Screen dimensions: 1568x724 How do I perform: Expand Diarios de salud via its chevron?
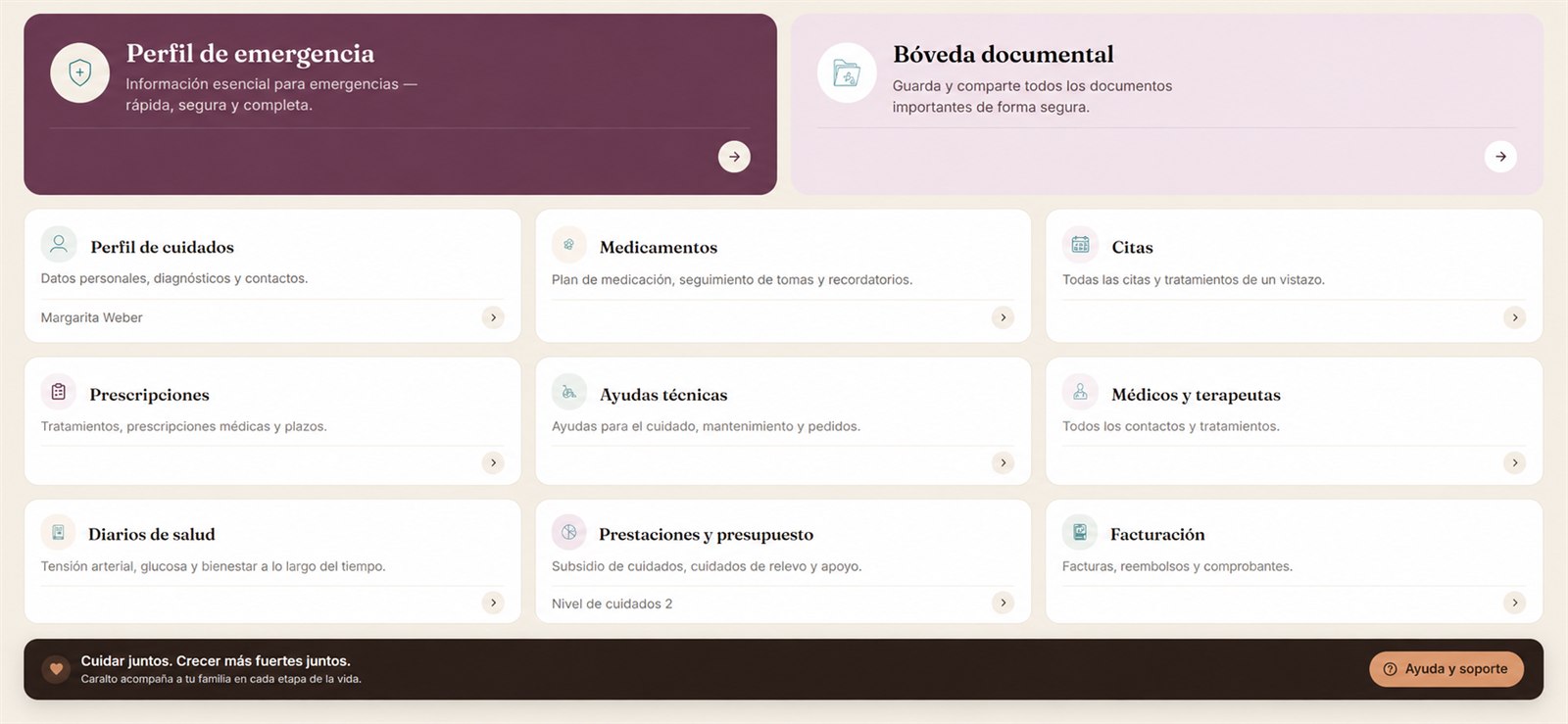point(493,603)
